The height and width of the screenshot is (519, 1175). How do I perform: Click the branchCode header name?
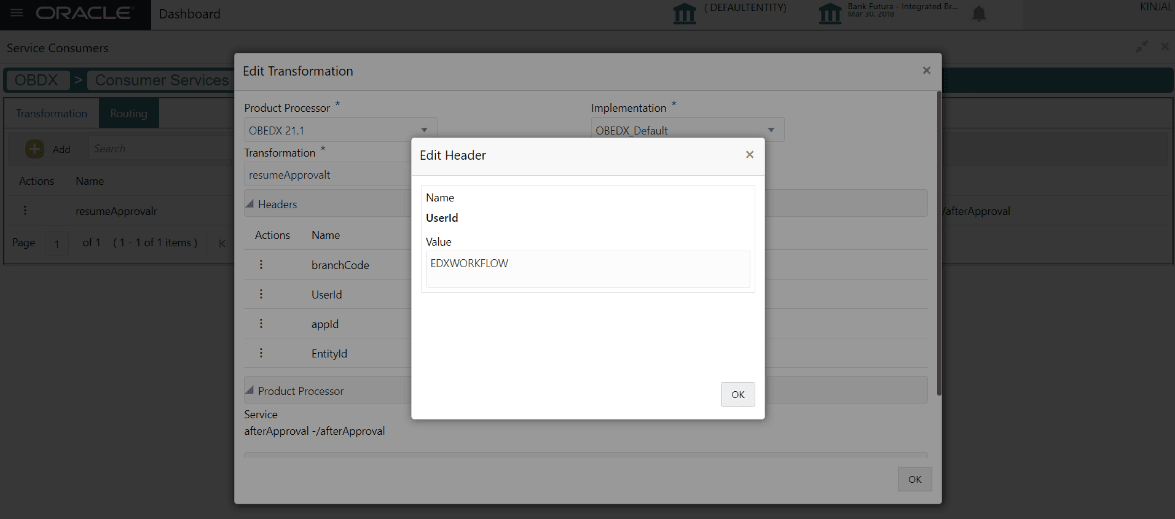(340, 265)
